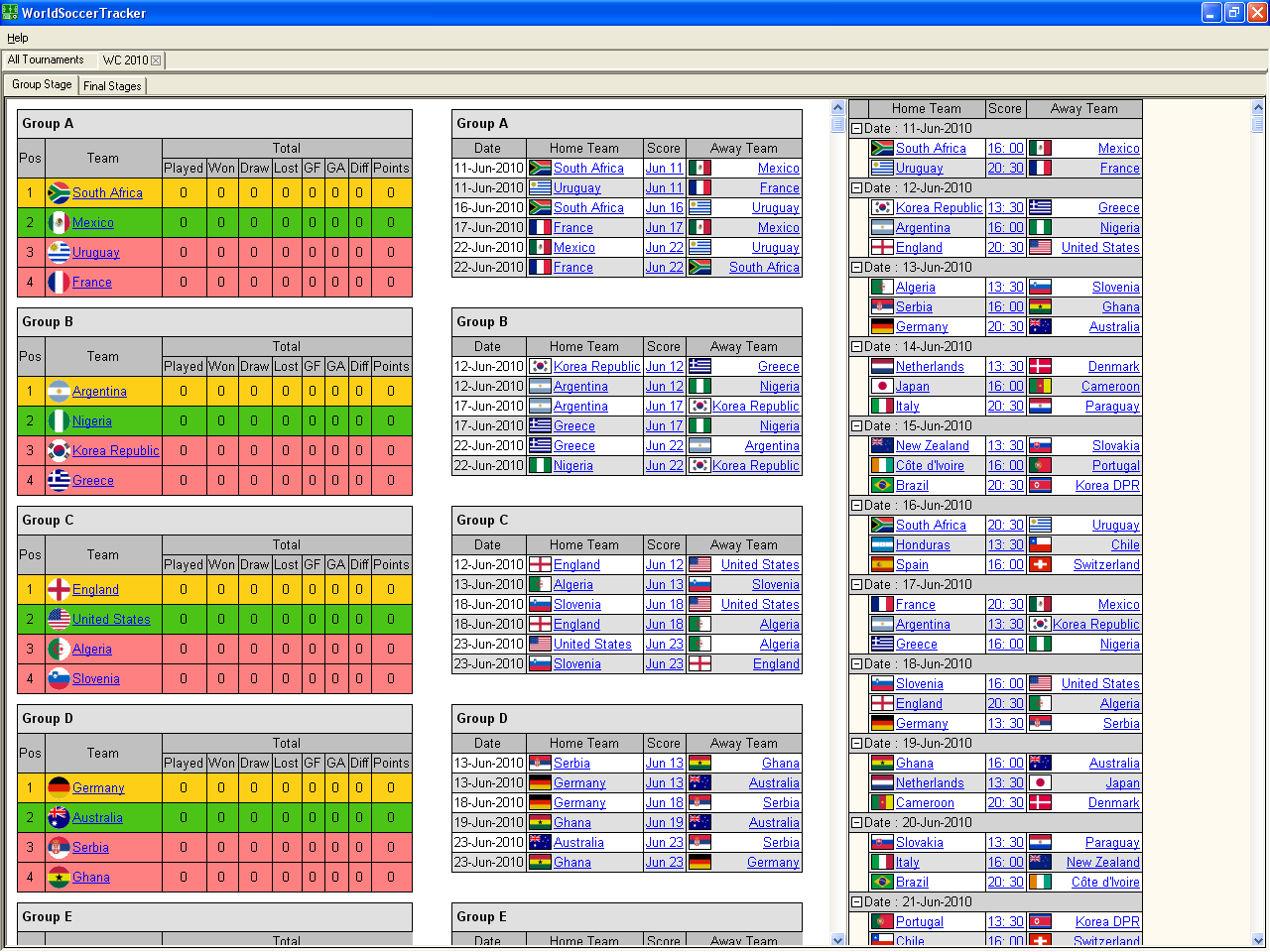The width and height of the screenshot is (1270, 952).
Task: Switch to Group Stage tab
Action: point(42,84)
